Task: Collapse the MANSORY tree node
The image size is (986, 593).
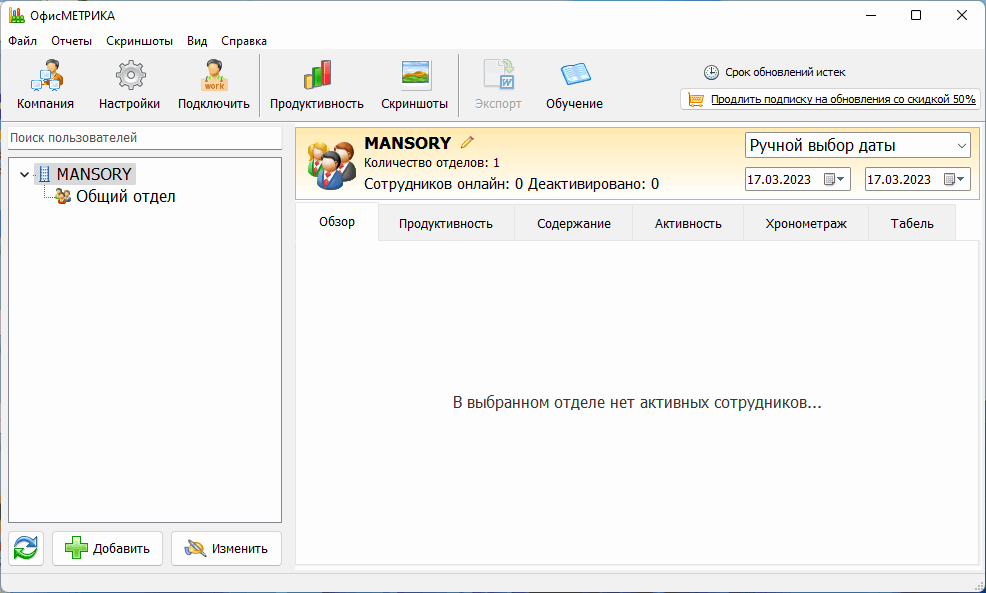Action: pyautogui.click(x=25, y=174)
